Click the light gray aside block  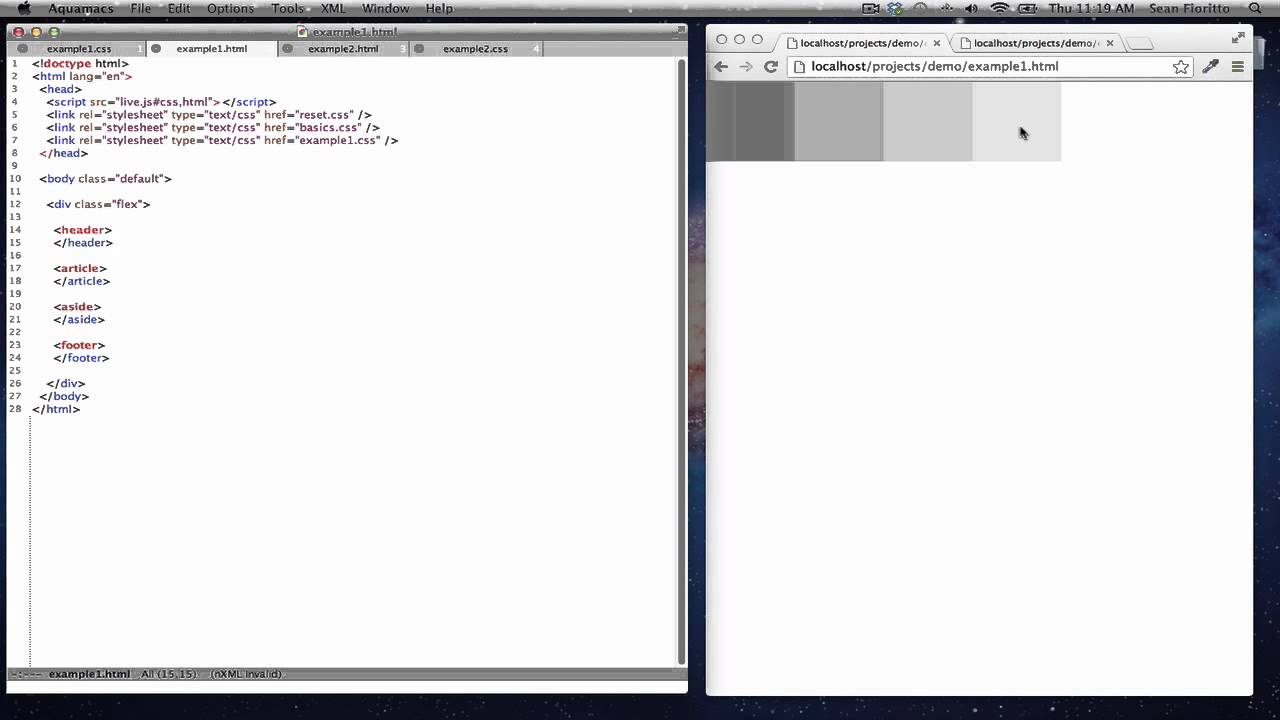point(928,121)
